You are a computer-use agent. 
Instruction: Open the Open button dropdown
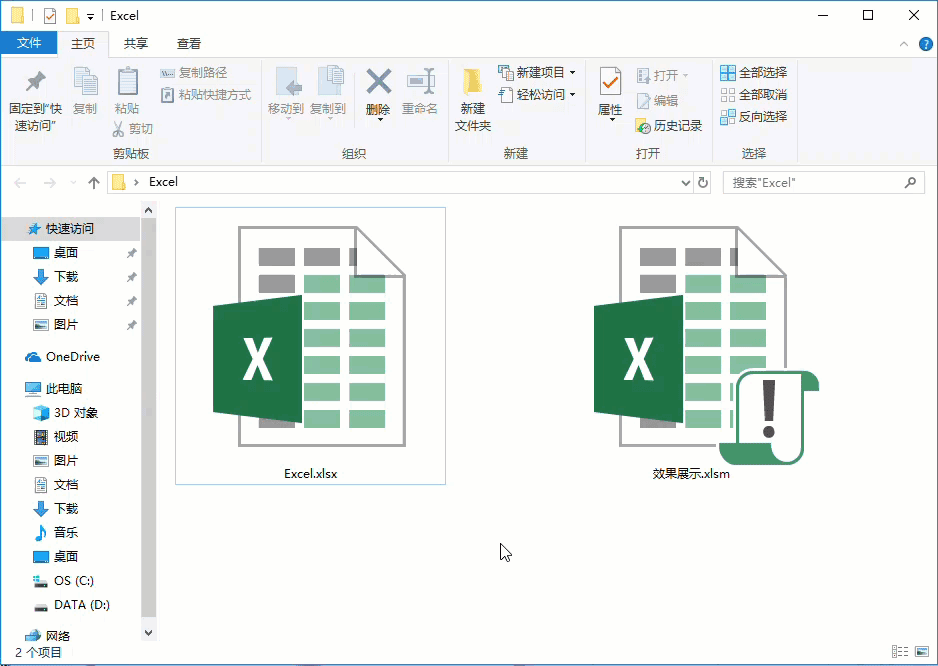pos(686,75)
